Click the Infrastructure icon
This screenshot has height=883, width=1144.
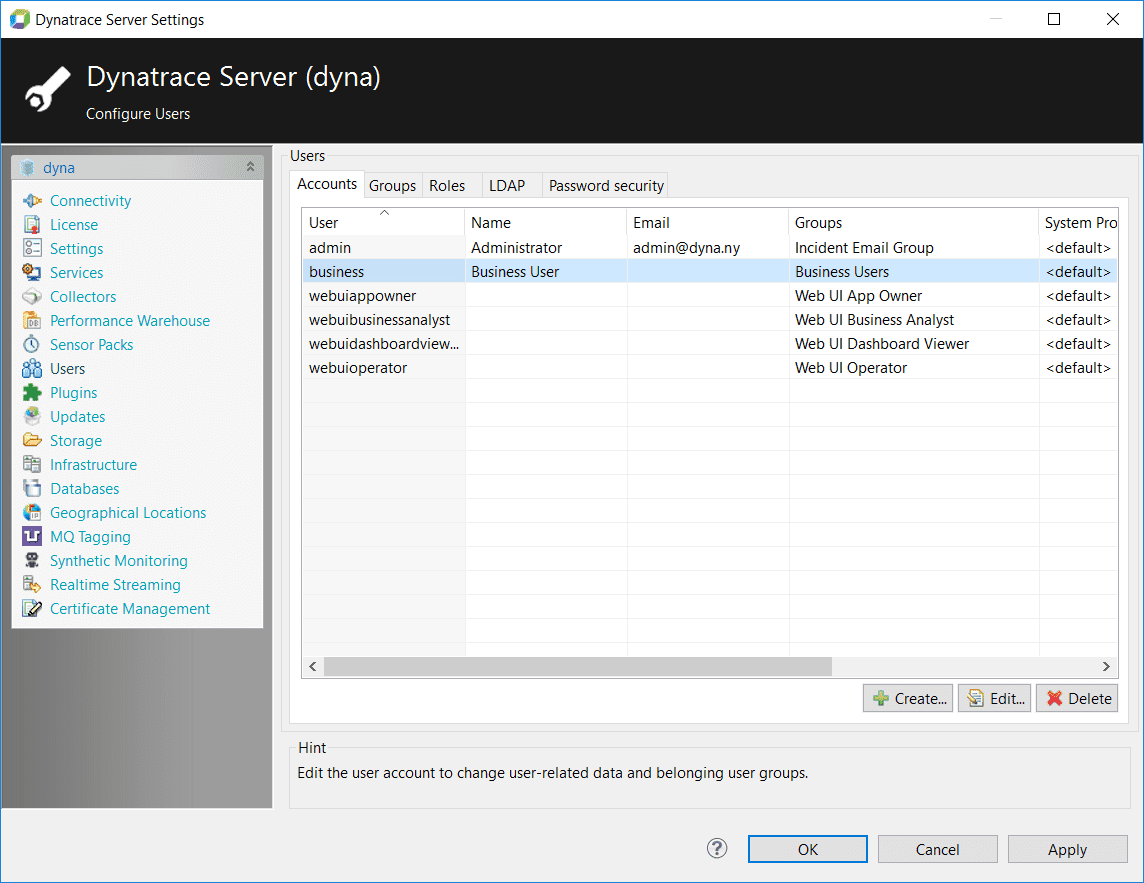pos(32,464)
